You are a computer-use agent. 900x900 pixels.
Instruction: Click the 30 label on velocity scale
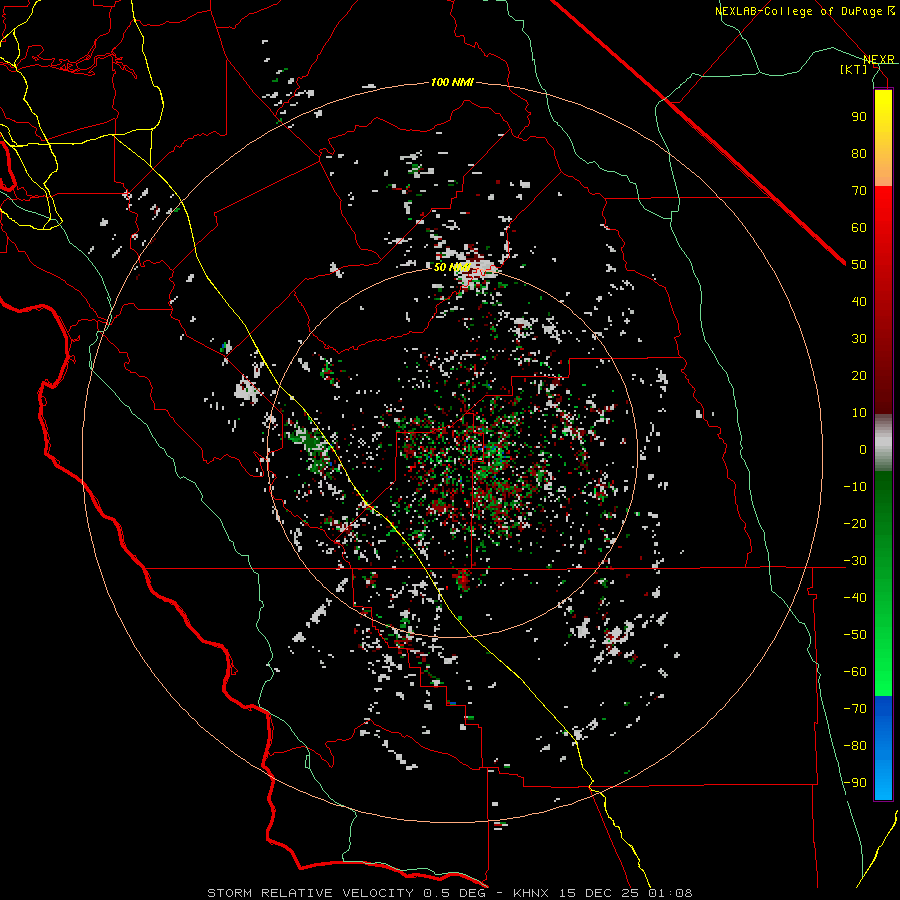tap(859, 339)
